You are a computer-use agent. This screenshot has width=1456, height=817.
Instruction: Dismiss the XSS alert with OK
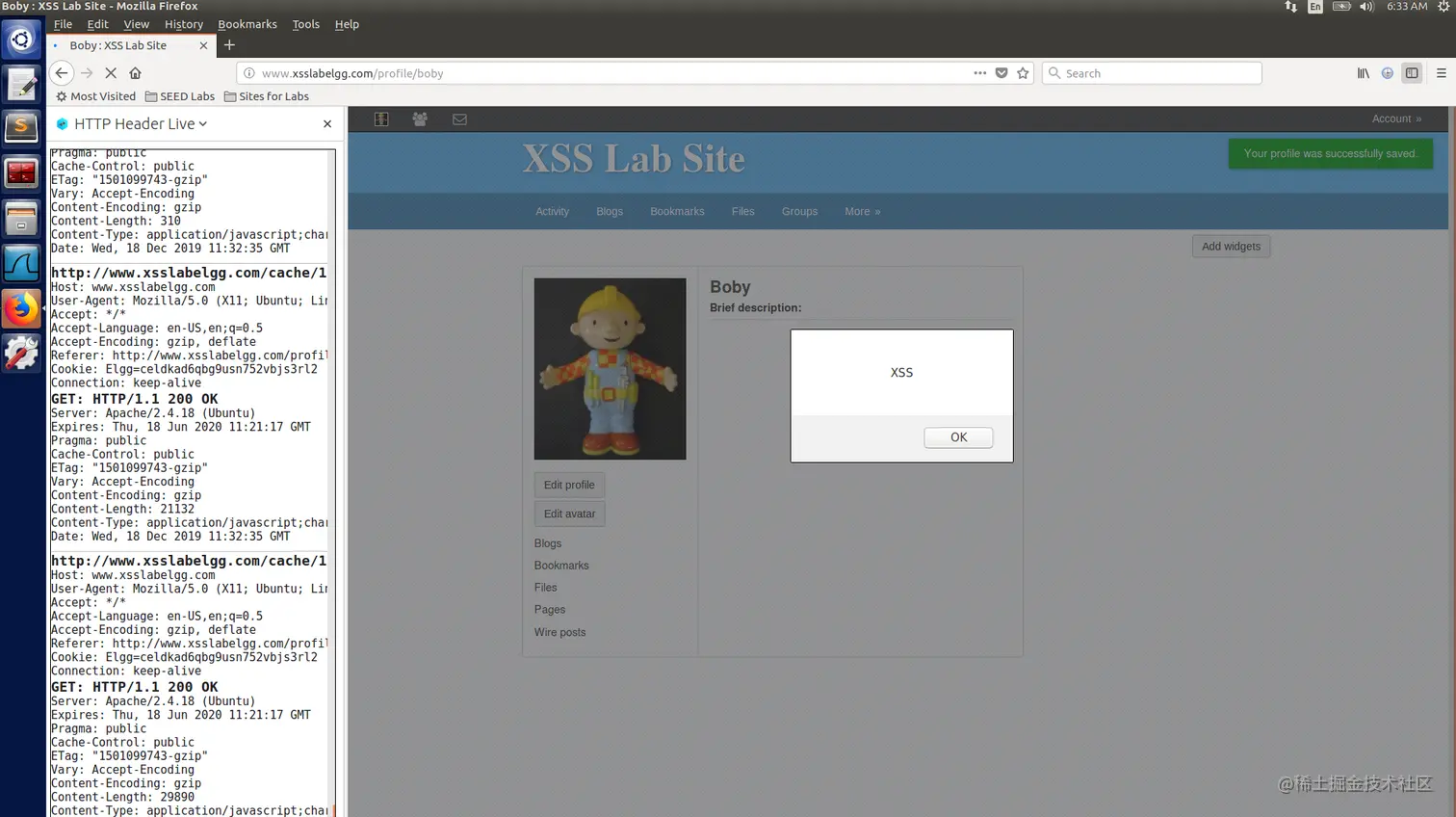[958, 437]
